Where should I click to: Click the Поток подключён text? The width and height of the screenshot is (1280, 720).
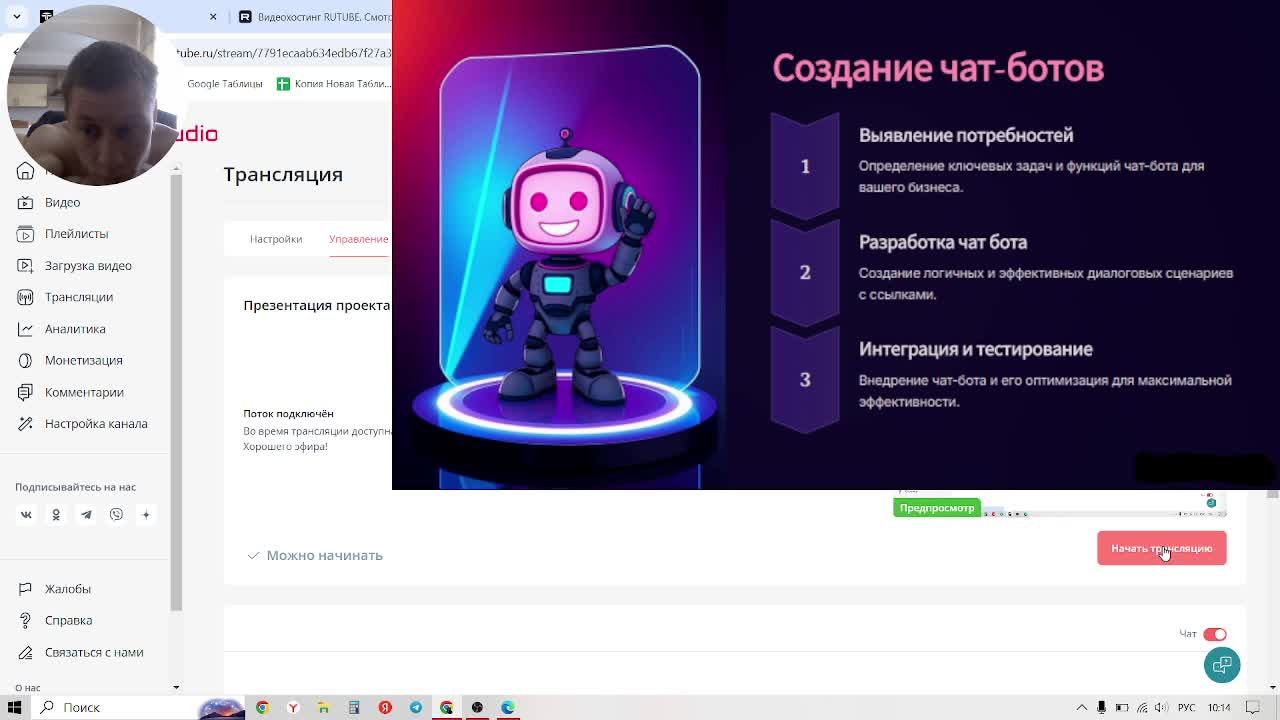click(288, 413)
